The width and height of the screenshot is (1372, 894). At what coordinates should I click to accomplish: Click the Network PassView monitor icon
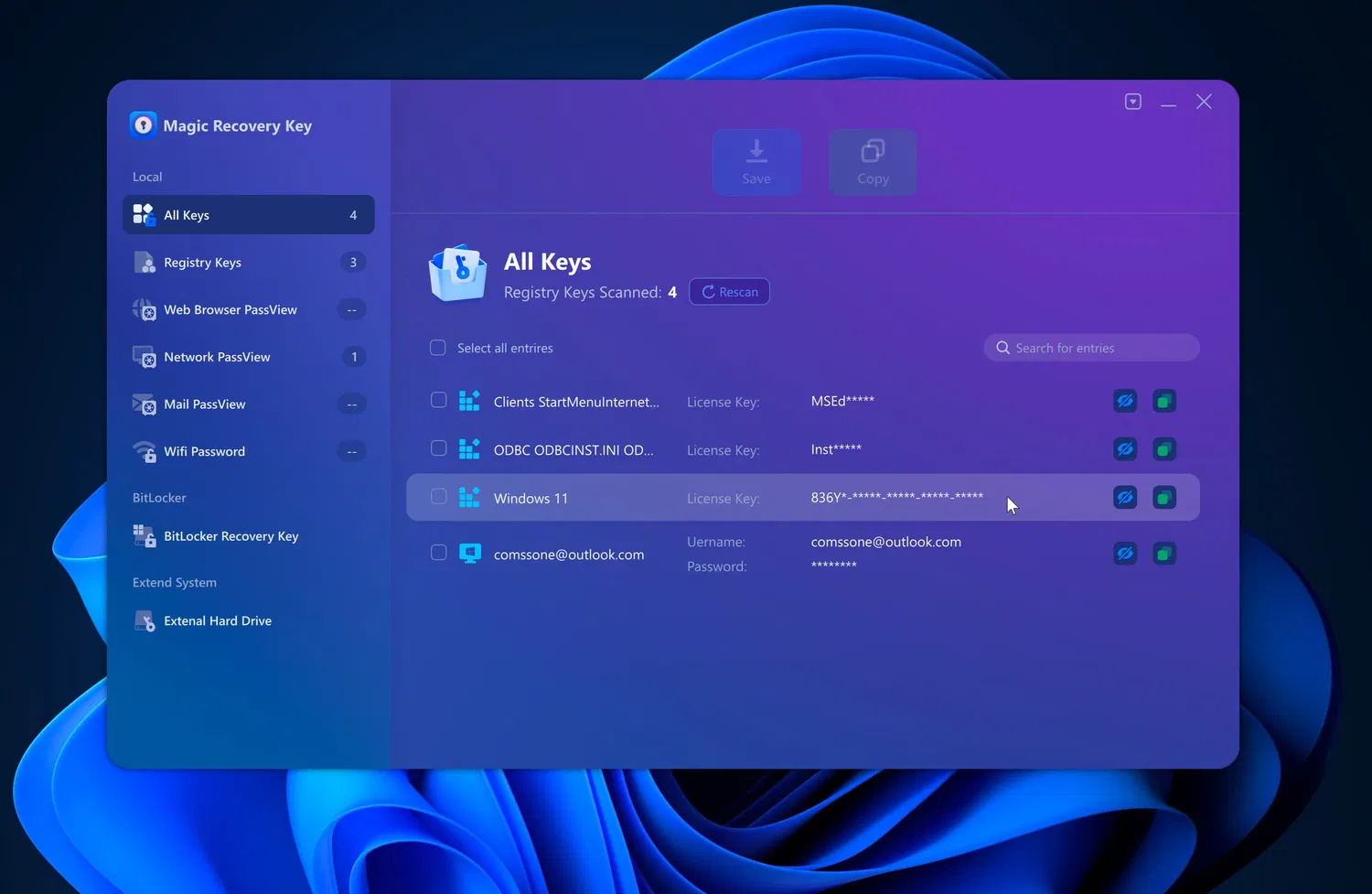[144, 357]
